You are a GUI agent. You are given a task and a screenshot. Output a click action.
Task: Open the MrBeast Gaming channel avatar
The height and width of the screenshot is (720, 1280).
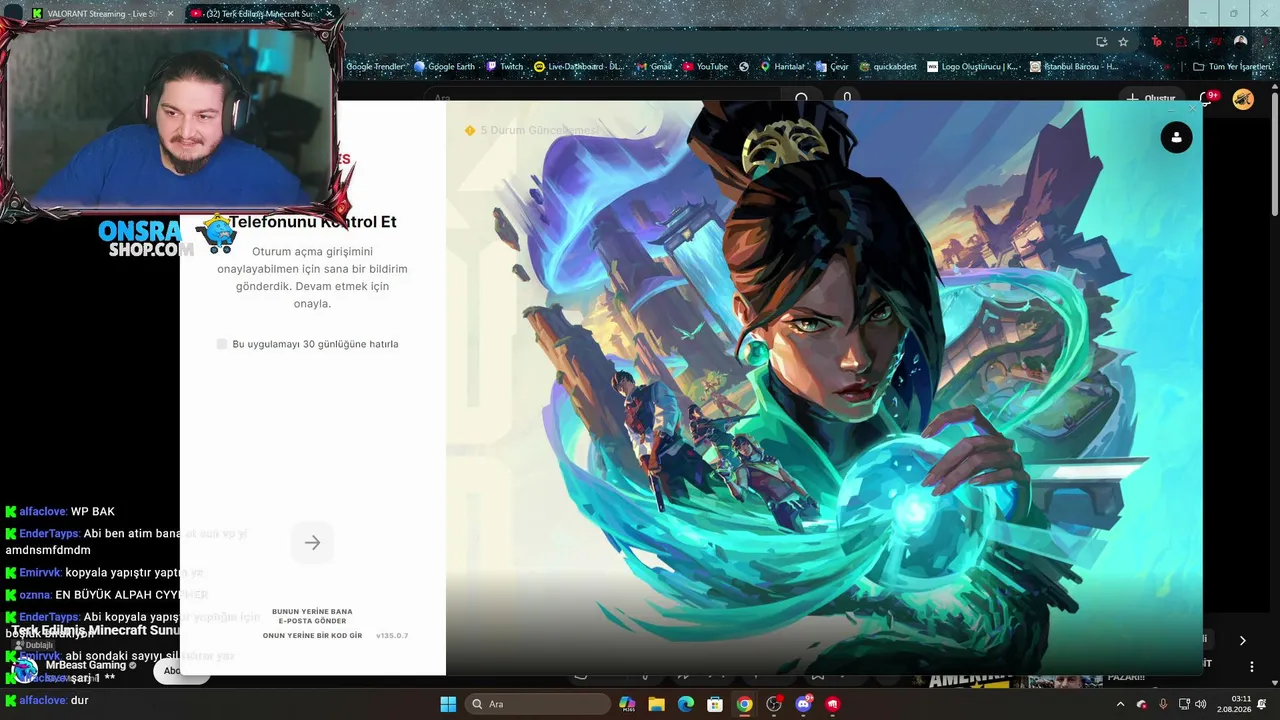coord(24,669)
